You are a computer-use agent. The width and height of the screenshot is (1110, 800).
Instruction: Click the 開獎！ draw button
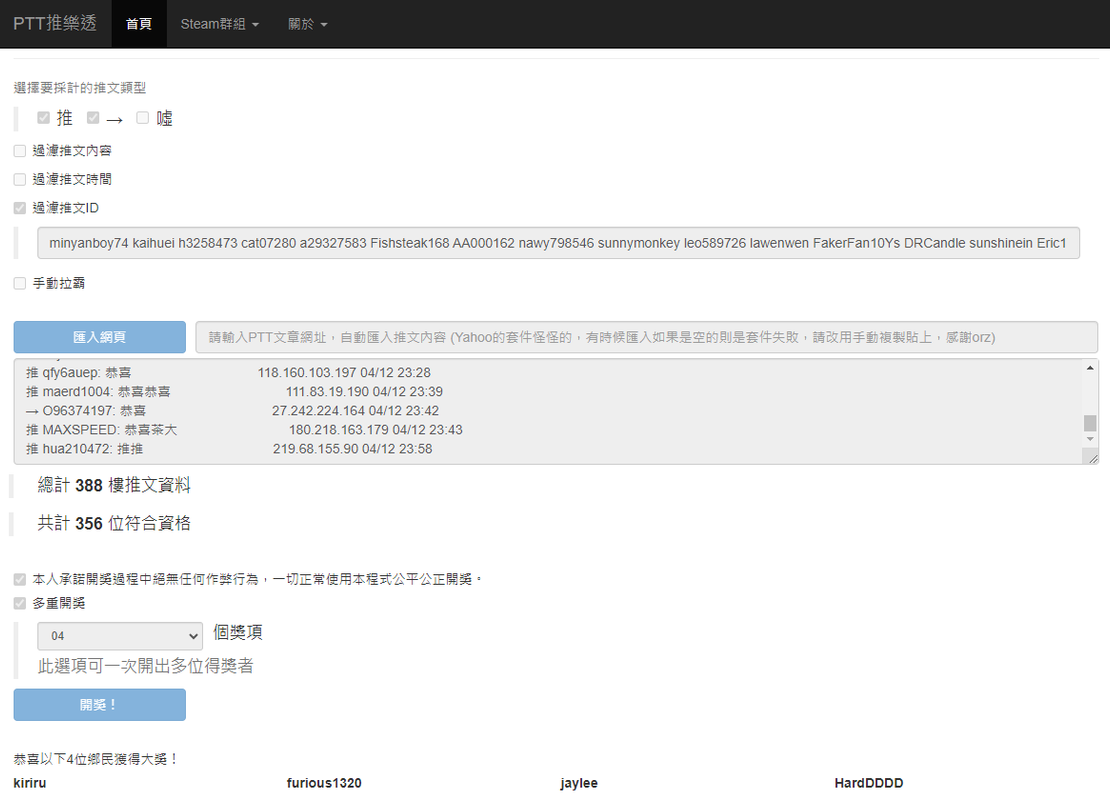[x=100, y=704]
